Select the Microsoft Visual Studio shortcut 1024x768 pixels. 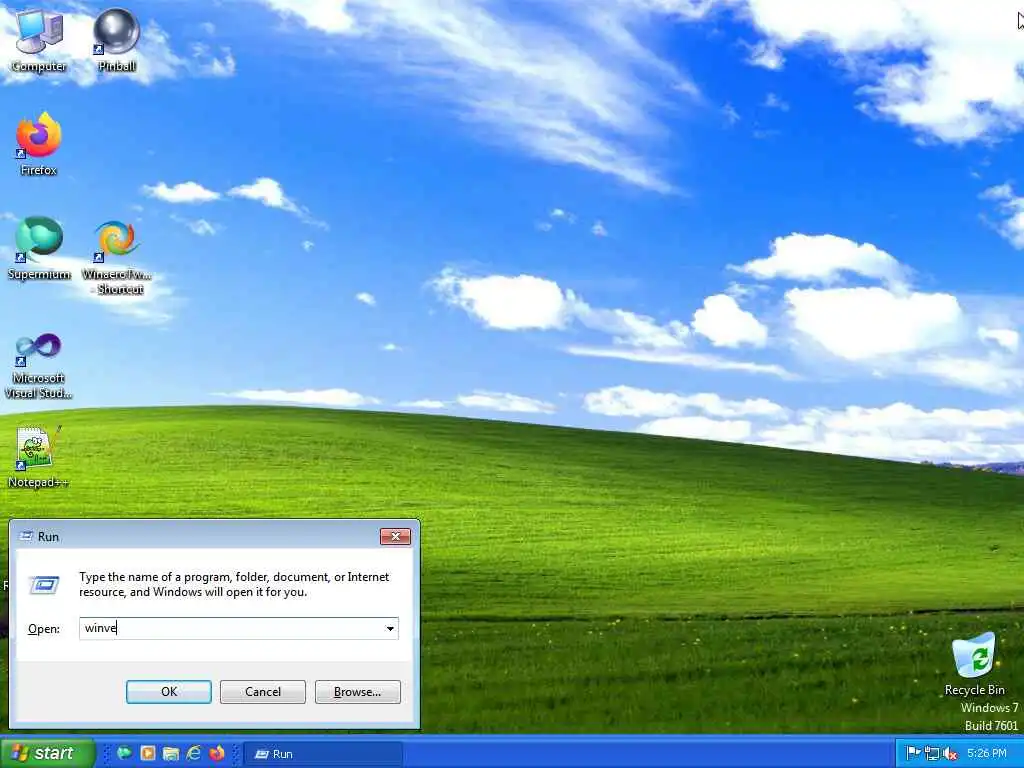tap(39, 366)
